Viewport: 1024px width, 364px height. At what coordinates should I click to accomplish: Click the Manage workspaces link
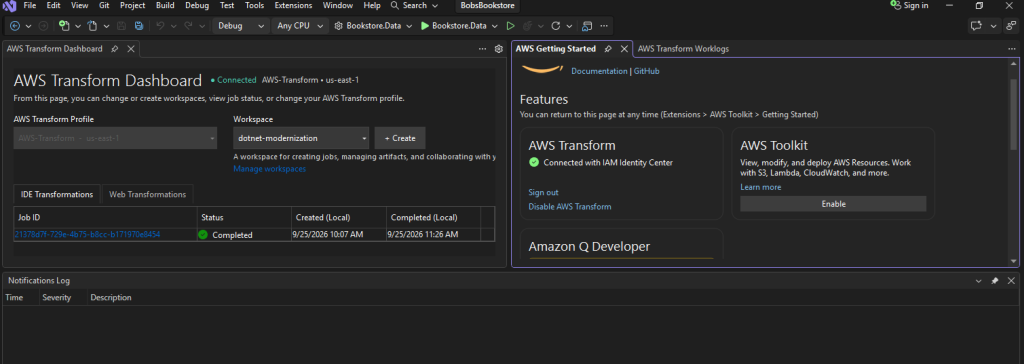click(x=269, y=169)
